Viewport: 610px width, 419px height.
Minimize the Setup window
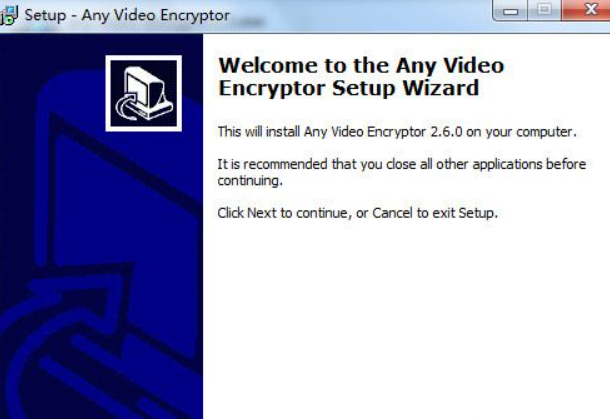tap(510, 11)
